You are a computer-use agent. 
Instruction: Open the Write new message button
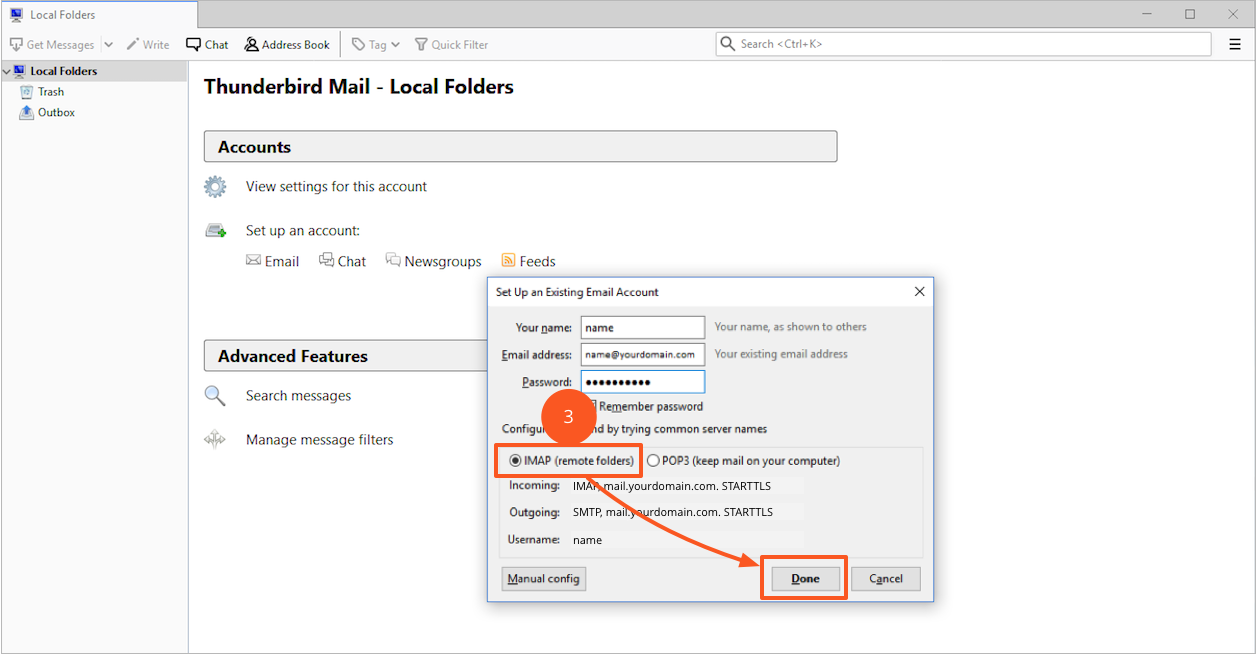[147, 45]
